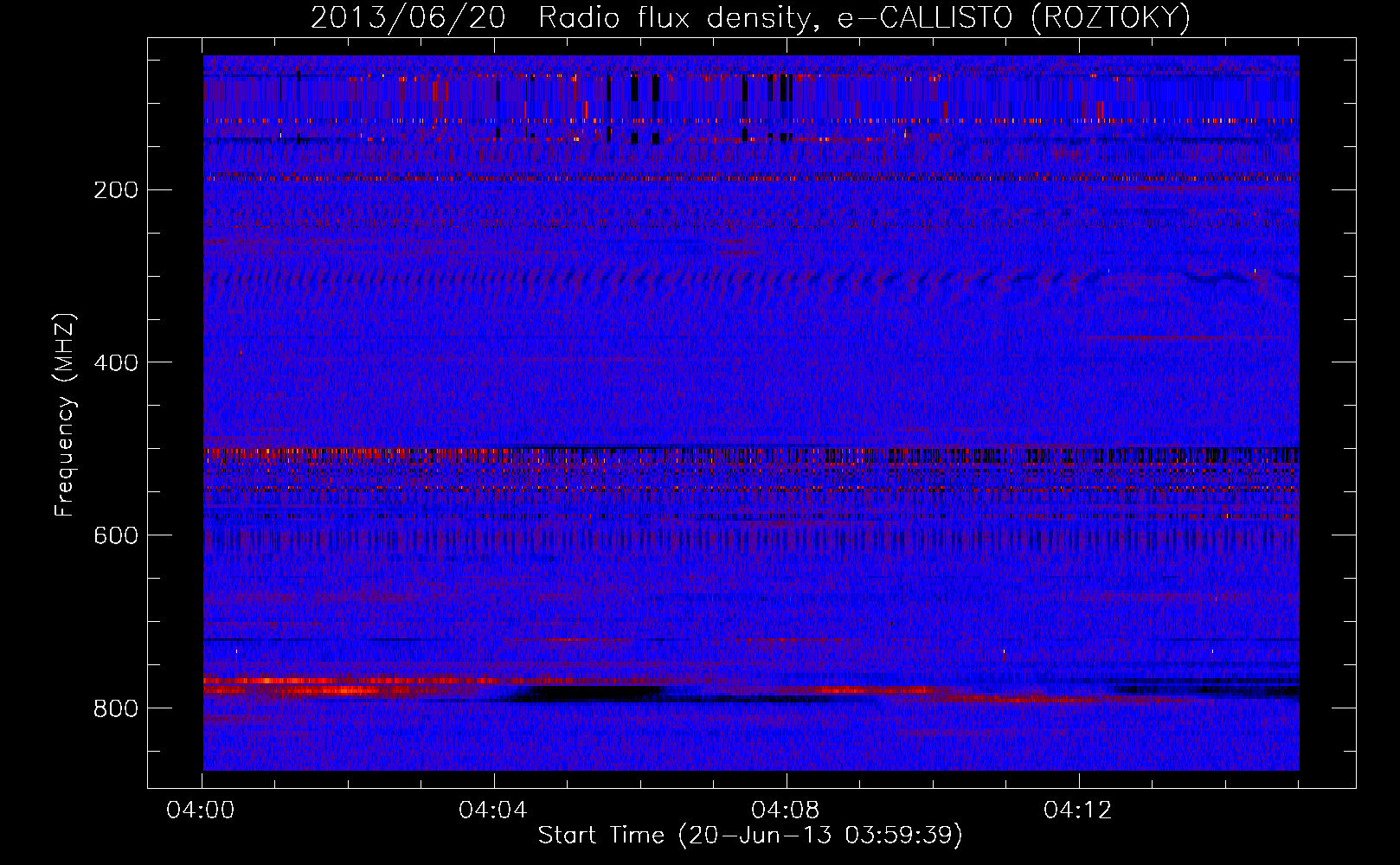
Task: Click the 'Start Time (20-Jun-13 03:59:39)' axis label
Action: 750,836
